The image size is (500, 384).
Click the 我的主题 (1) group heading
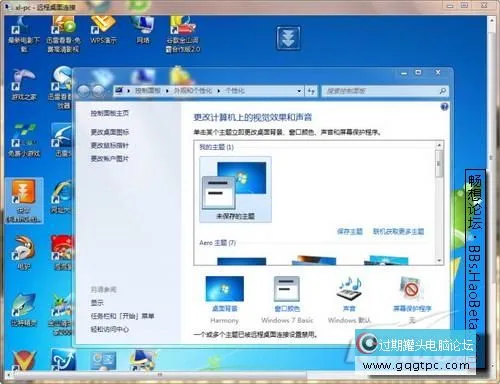point(216,147)
